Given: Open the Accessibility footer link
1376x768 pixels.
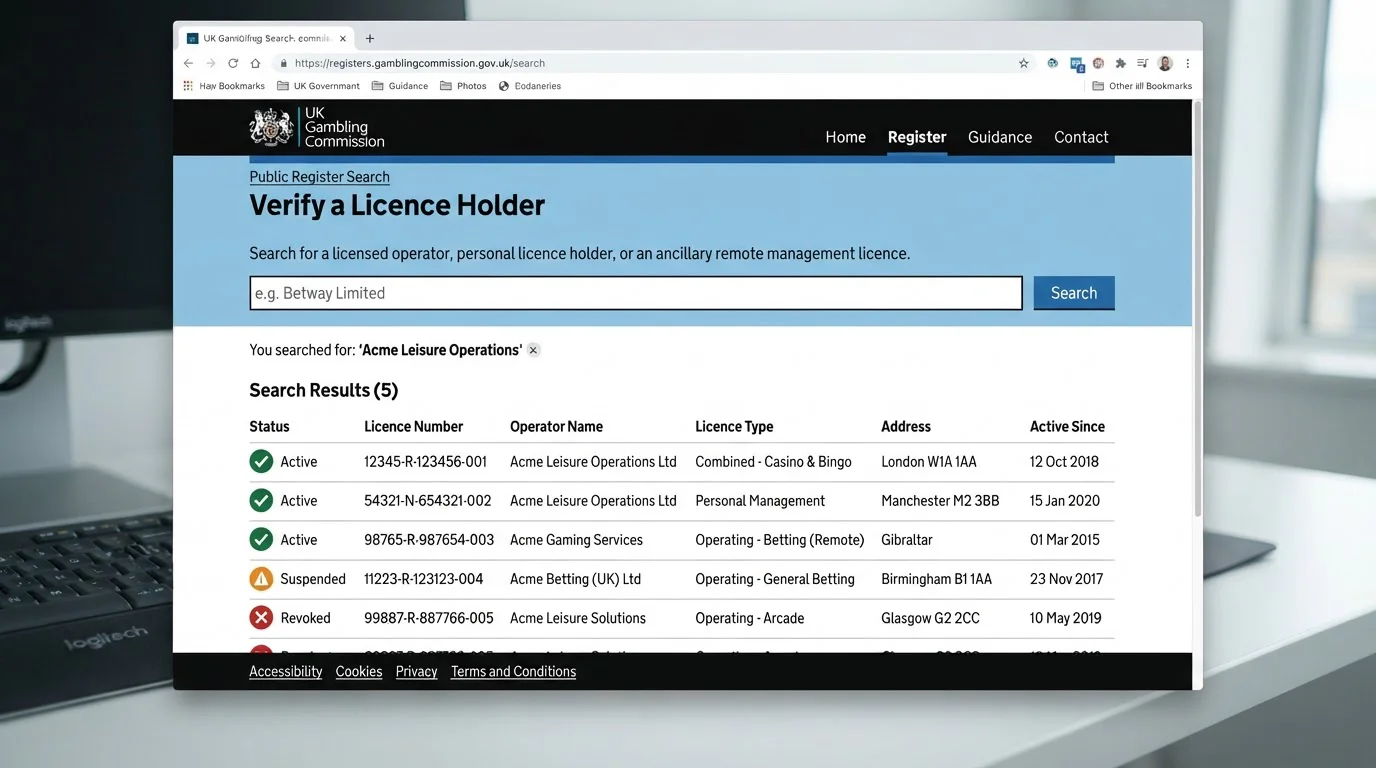Looking at the screenshot, I should (286, 672).
